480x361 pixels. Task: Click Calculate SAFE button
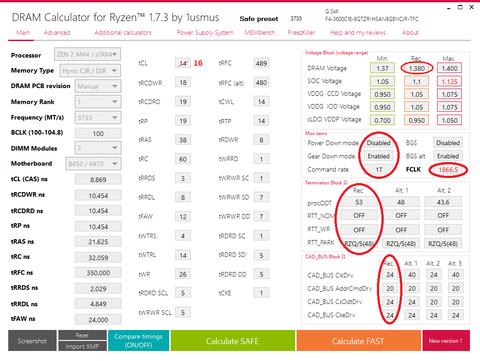(233, 341)
